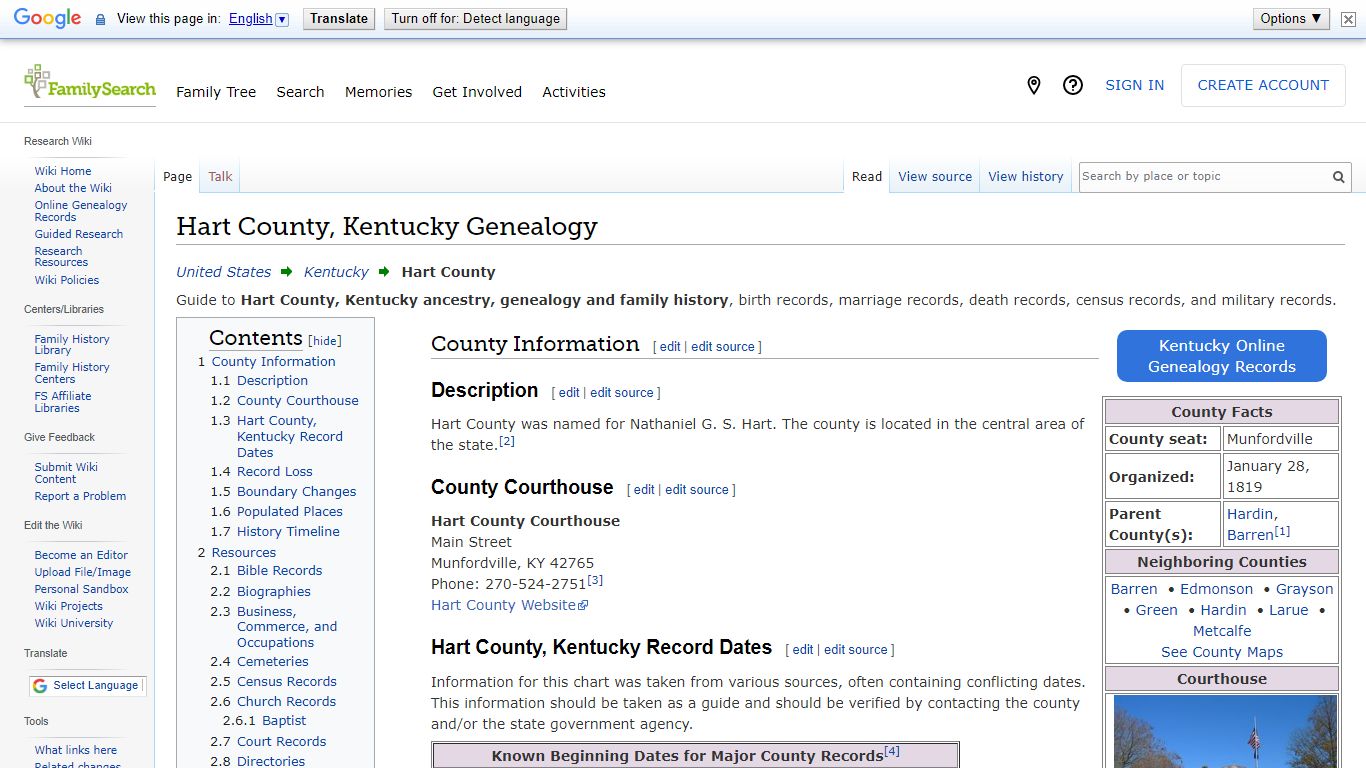Viewport: 1366px width, 768px height.
Task: Hide the Contents table
Action: (x=325, y=341)
